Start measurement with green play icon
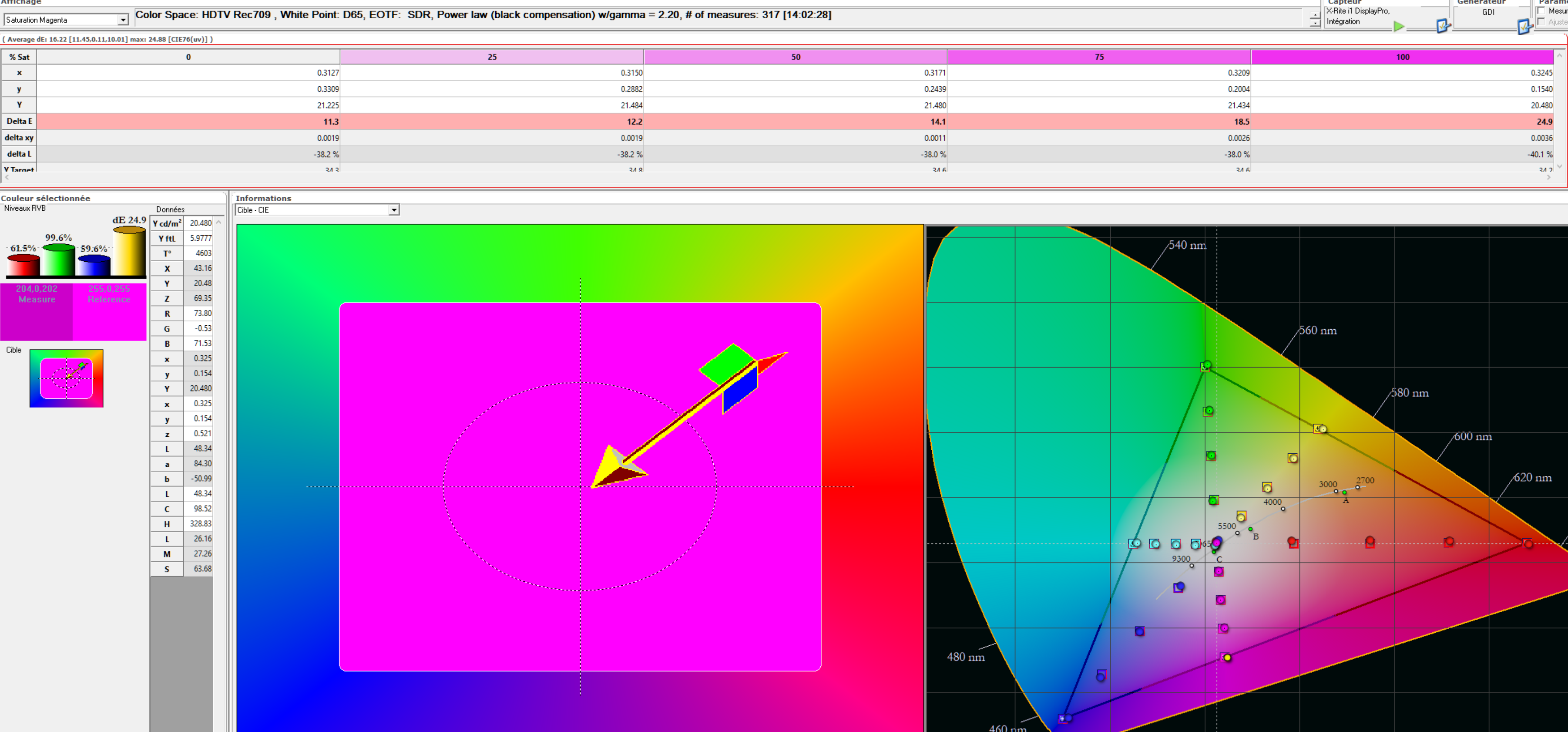 point(1399,26)
